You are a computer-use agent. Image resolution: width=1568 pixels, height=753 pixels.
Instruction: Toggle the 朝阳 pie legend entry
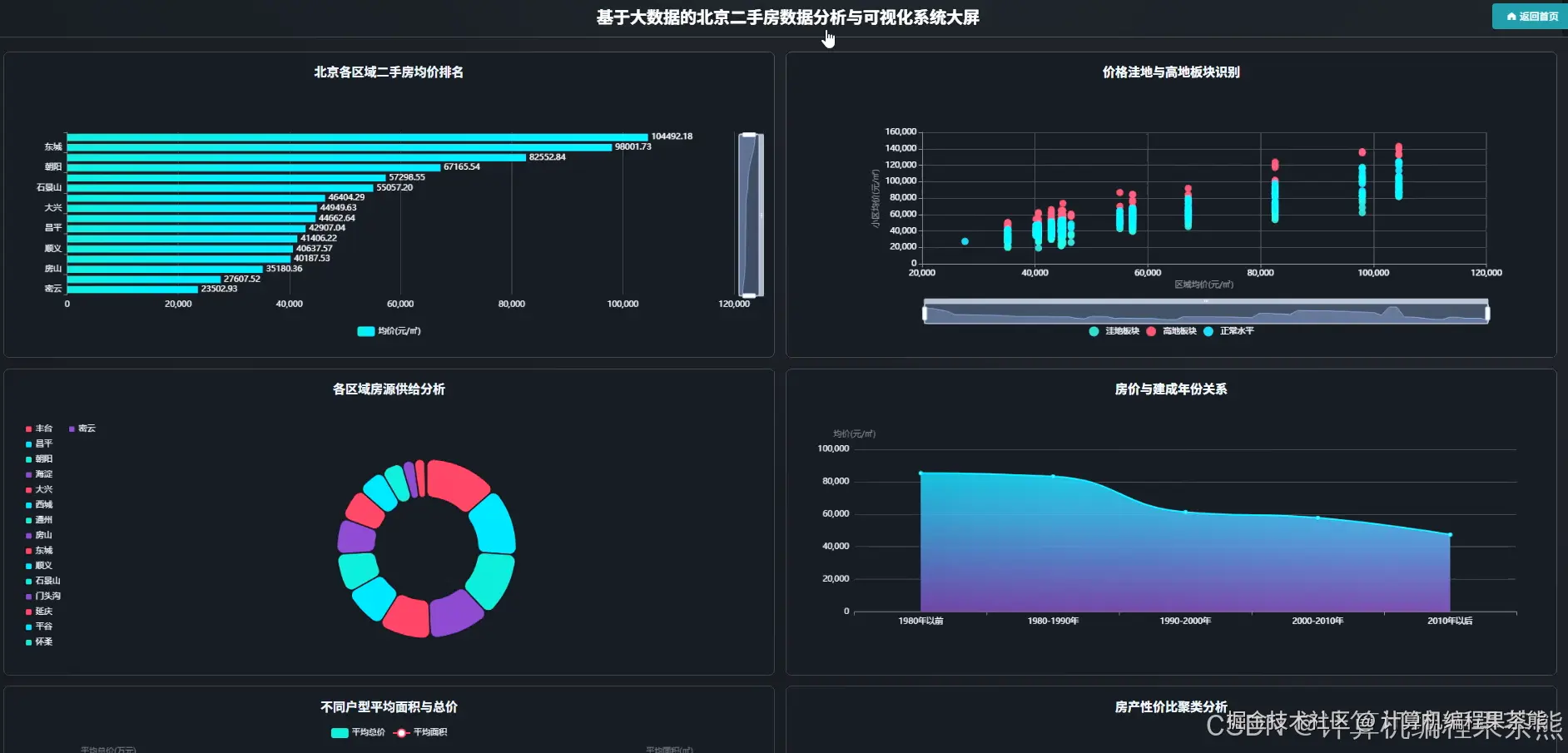pos(39,459)
